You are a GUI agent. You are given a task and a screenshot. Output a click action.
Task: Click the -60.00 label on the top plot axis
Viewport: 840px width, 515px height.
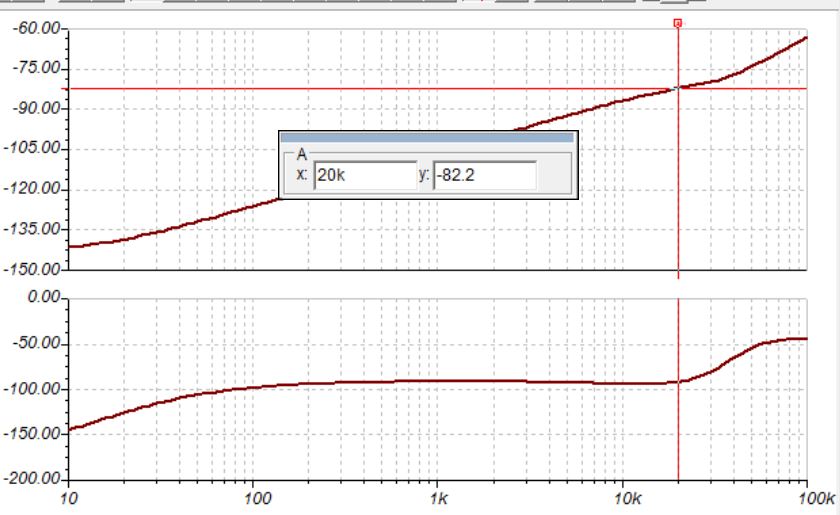point(35,28)
